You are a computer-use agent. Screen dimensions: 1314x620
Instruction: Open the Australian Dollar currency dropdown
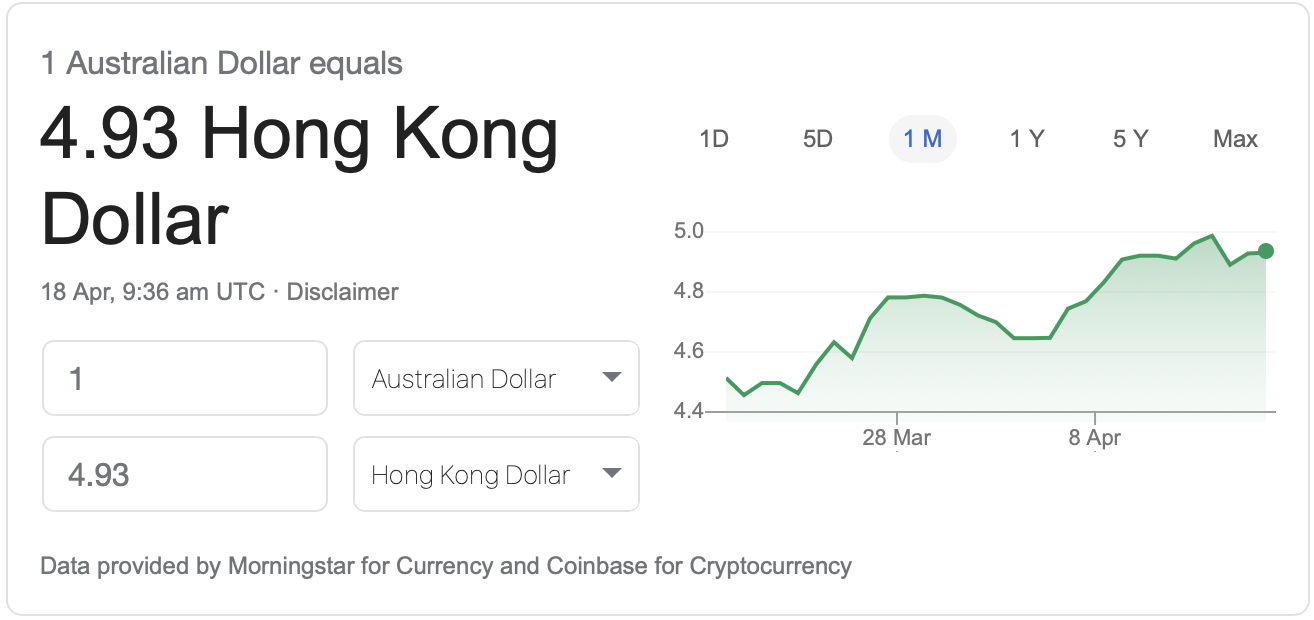[x=496, y=378]
